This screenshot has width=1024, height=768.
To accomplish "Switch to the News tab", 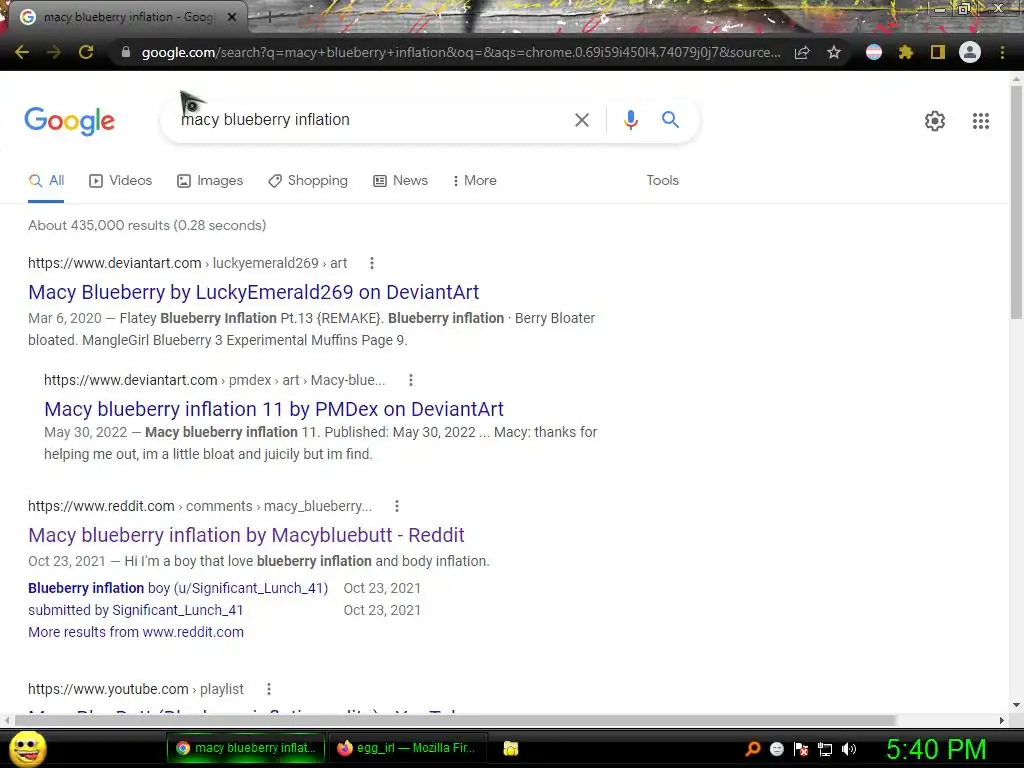I will (x=400, y=181).
